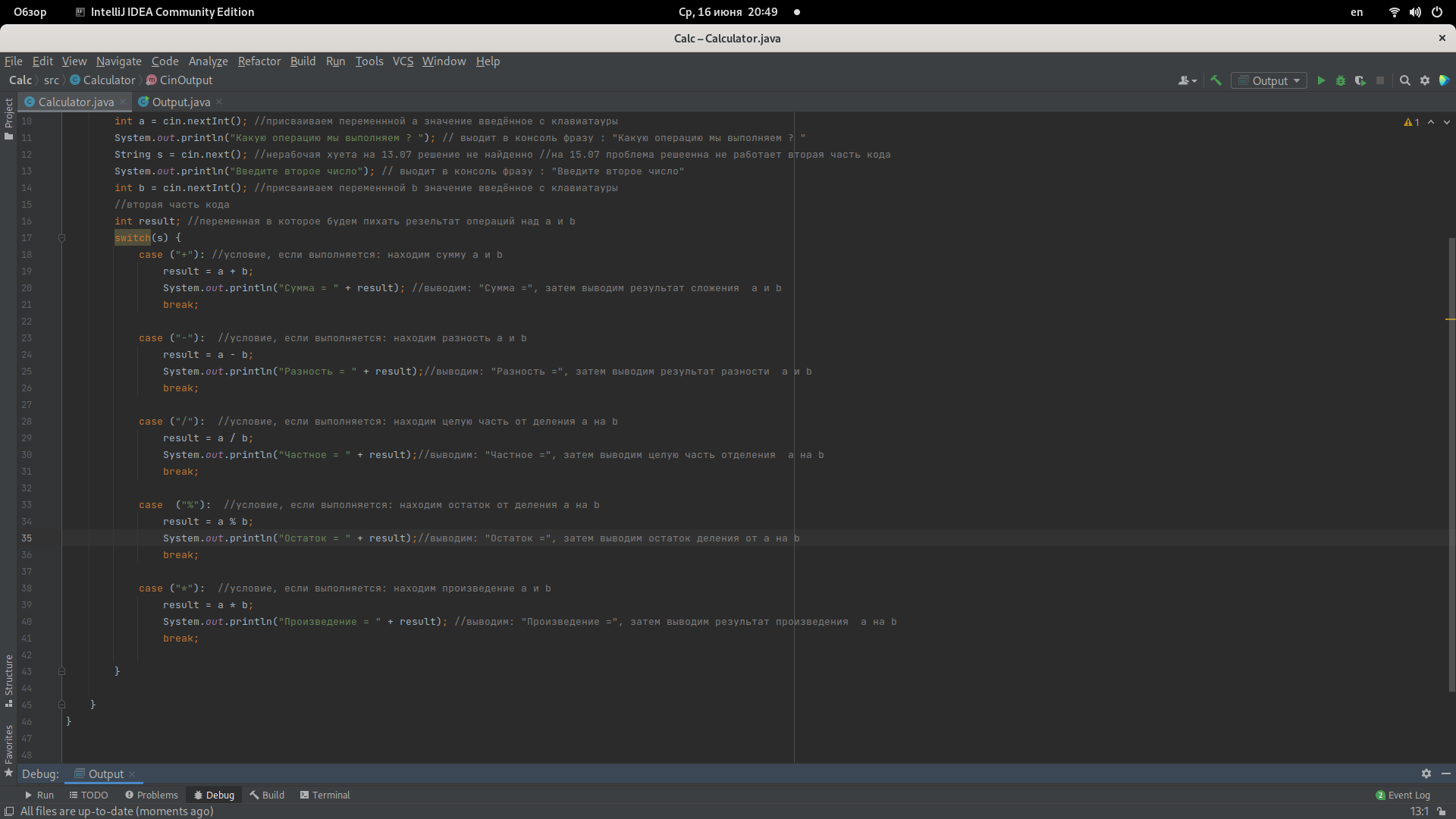This screenshot has width=1456, height=819.
Task: Start debugging with the bug icon
Action: pyautogui.click(x=1341, y=80)
